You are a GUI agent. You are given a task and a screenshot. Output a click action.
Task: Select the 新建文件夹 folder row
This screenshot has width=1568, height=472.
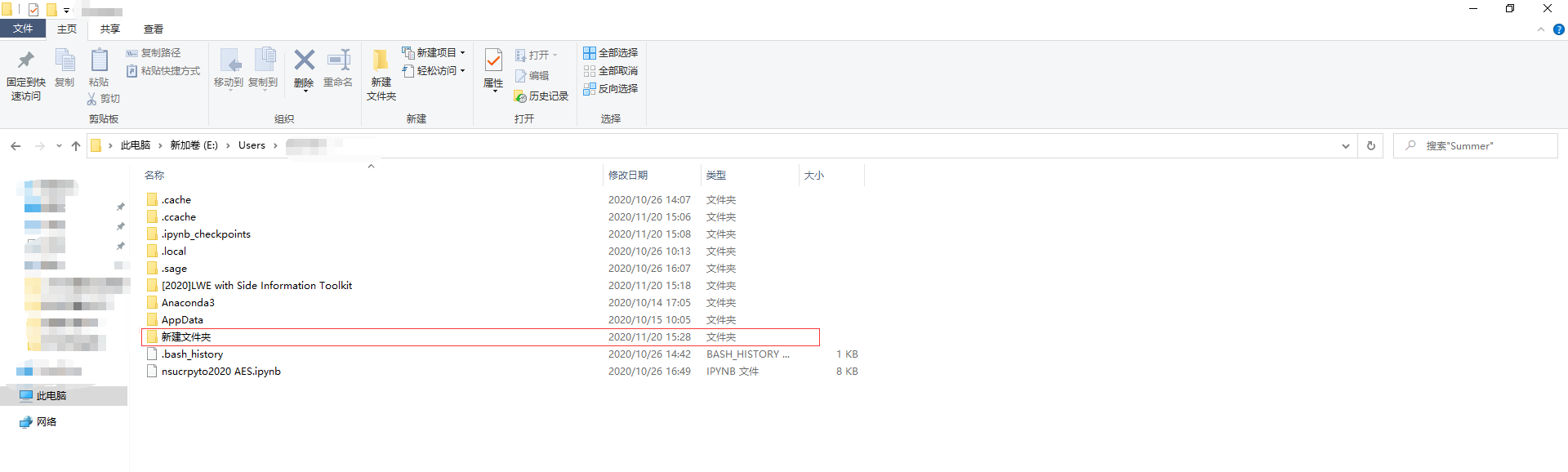[481, 337]
